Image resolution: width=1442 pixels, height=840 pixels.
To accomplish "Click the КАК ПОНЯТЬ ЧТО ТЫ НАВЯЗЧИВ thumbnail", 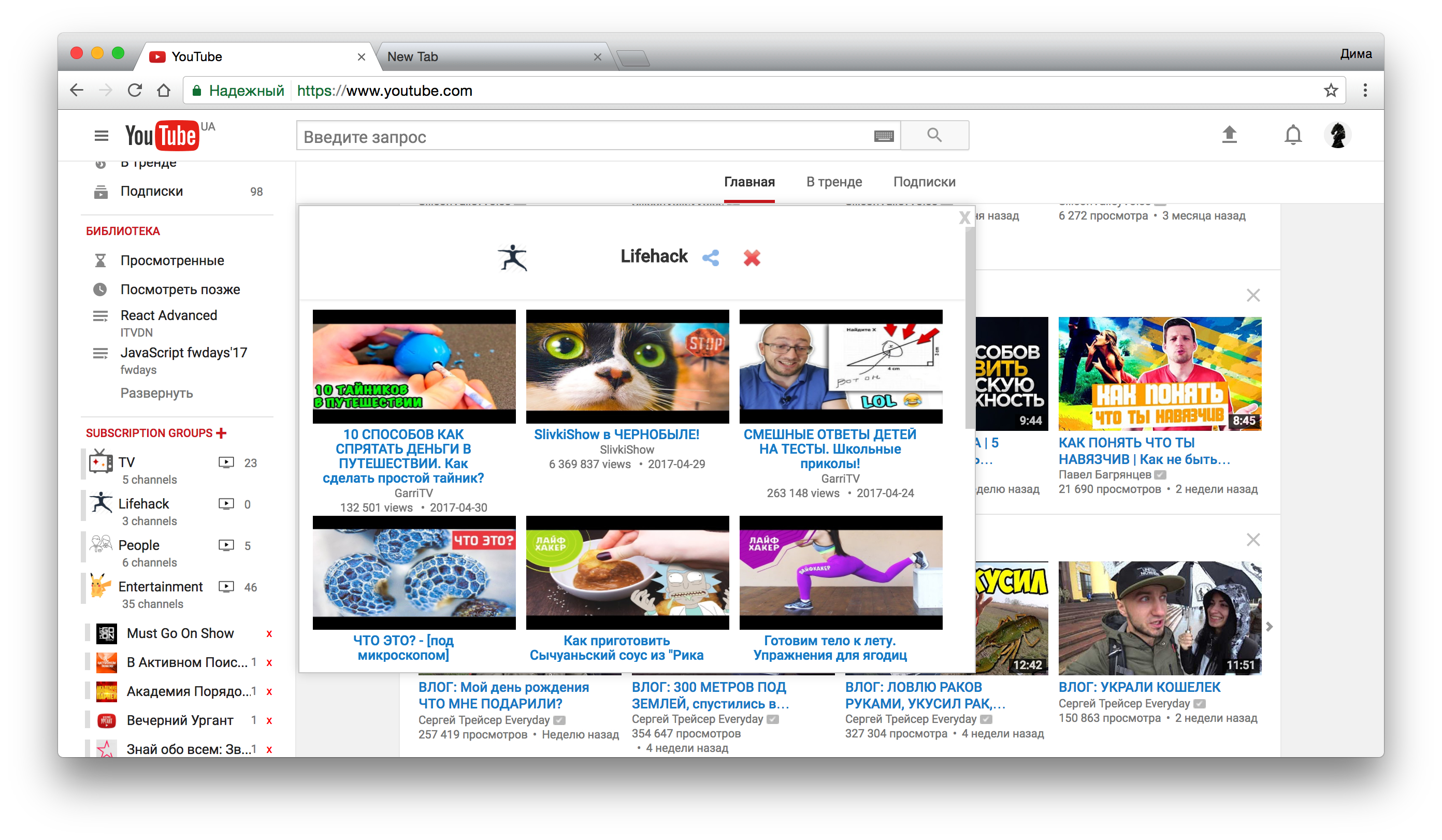I will 1159,373.
